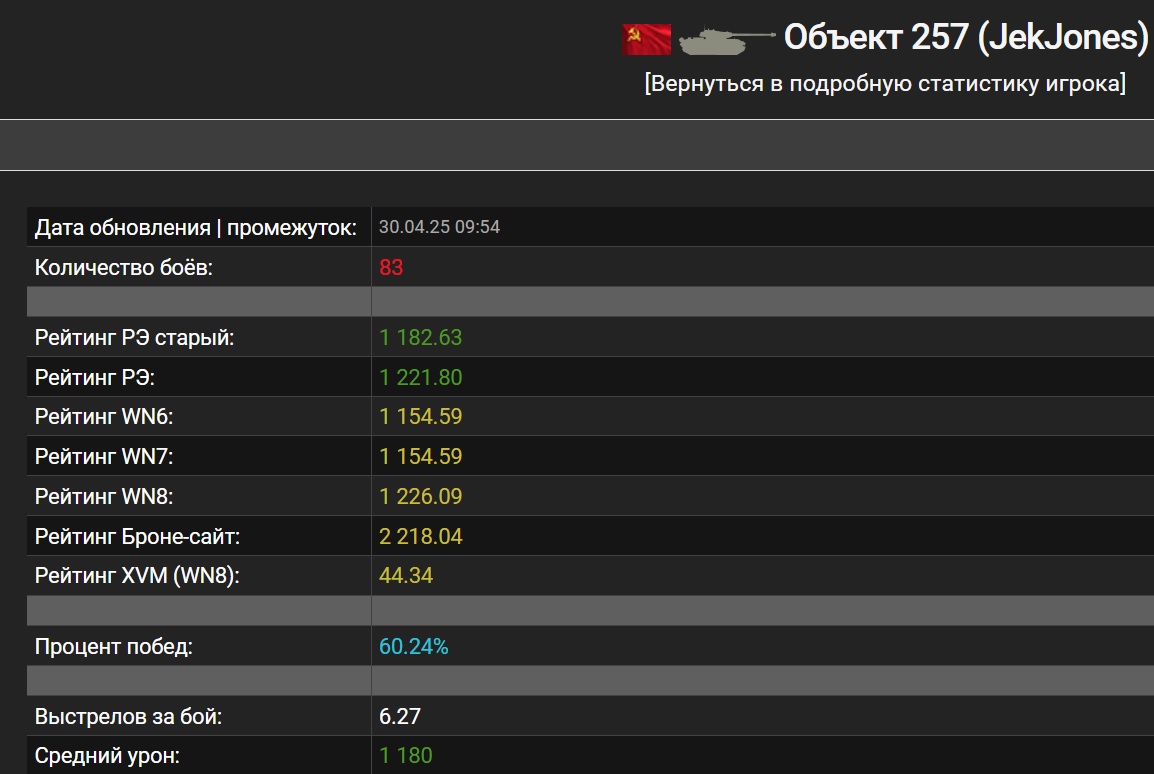Click label Рейтинг WN6
The height and width of the screenshot is (774, 1154).
click(104, 416)
